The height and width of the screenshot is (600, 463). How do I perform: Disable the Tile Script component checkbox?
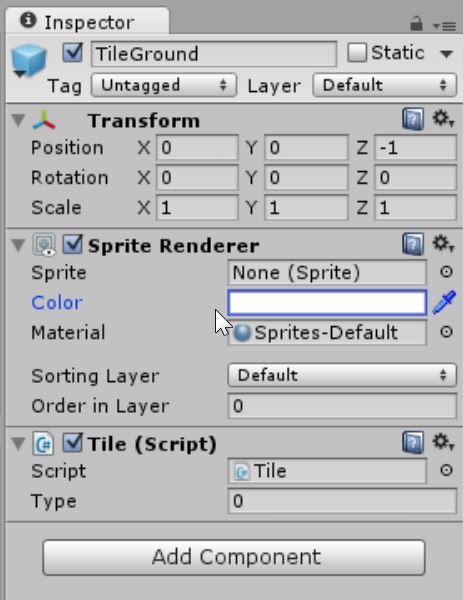73,443
